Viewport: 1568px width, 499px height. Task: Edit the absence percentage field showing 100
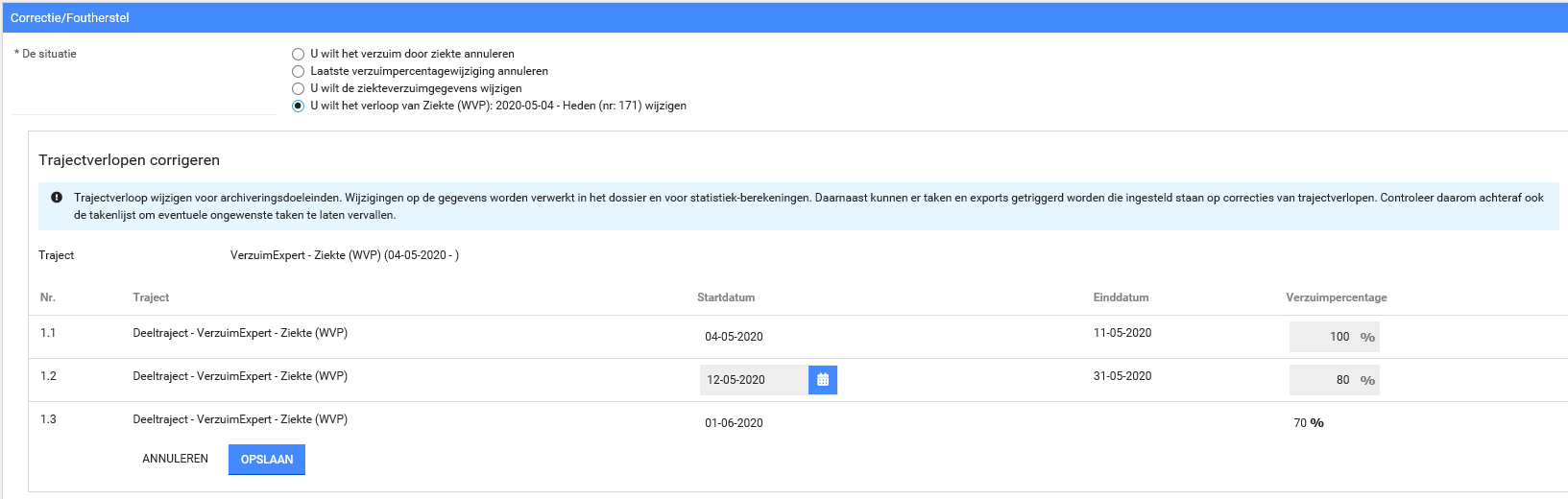[1323, 337]
